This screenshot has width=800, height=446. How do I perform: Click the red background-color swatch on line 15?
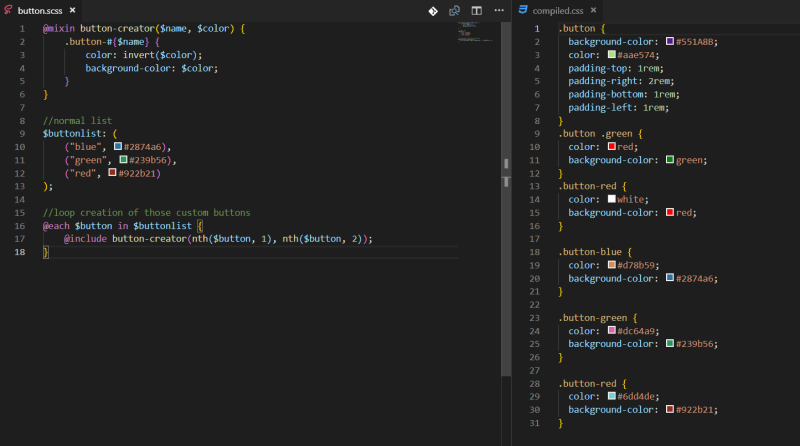click(x=670, y=212)
